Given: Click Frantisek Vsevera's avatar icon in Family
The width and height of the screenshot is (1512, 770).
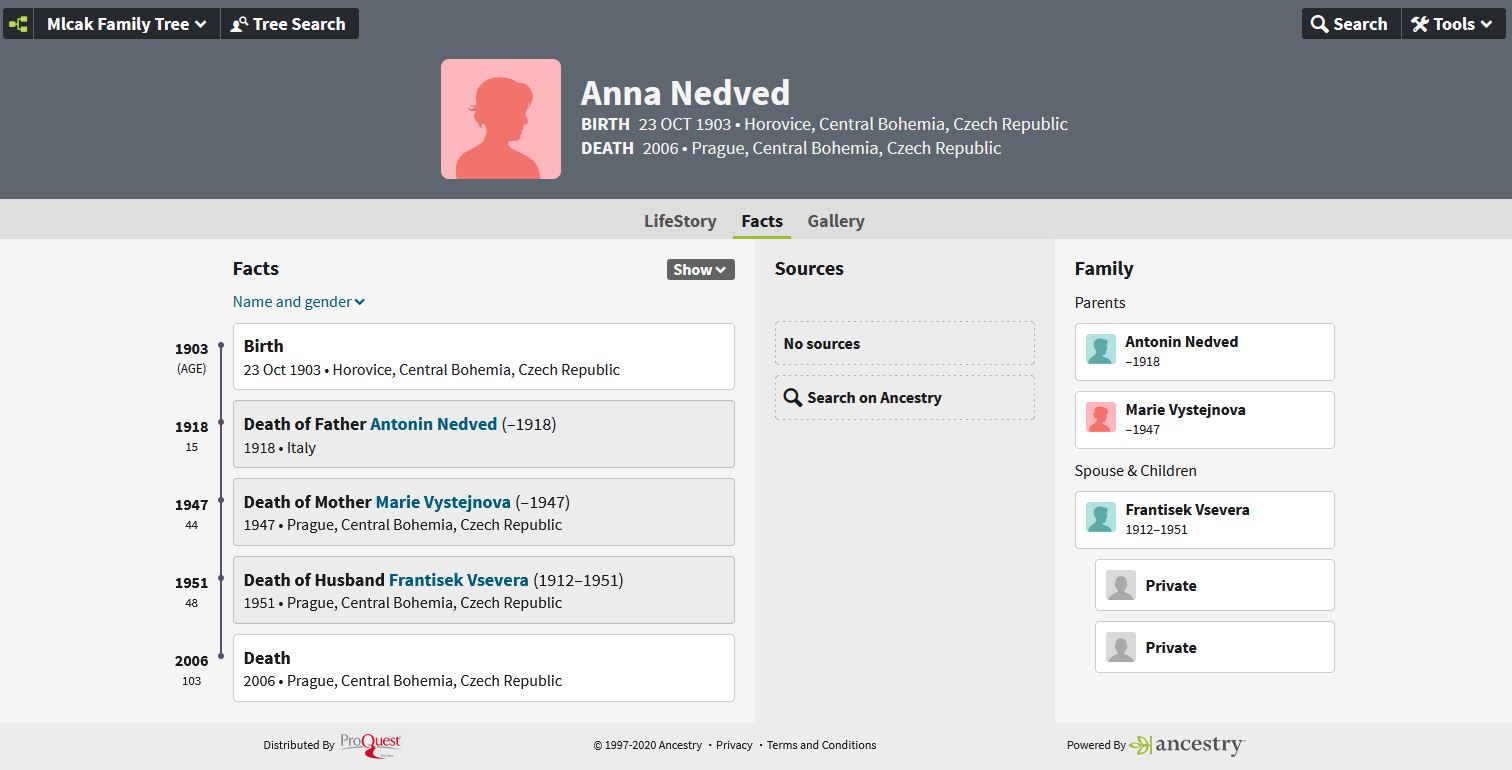Looking at the screenshot, I should point(1101,518).
